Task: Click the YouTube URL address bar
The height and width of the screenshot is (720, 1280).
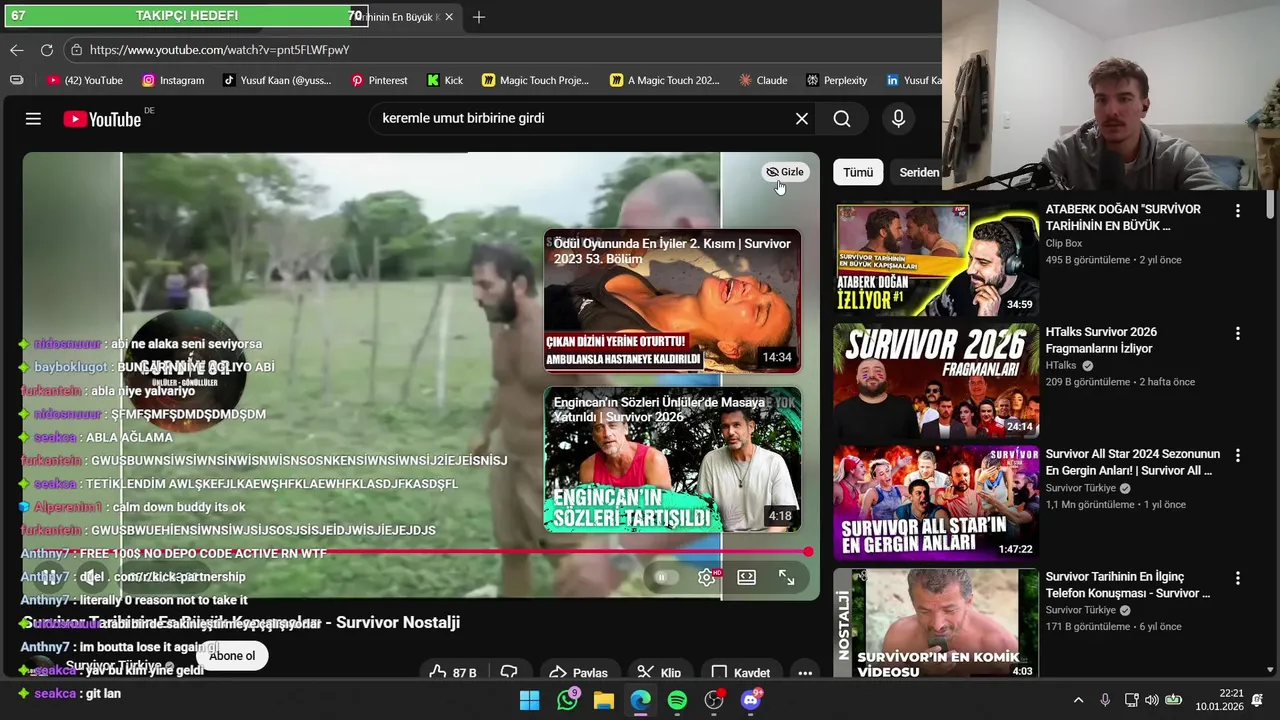Action: 500,49
